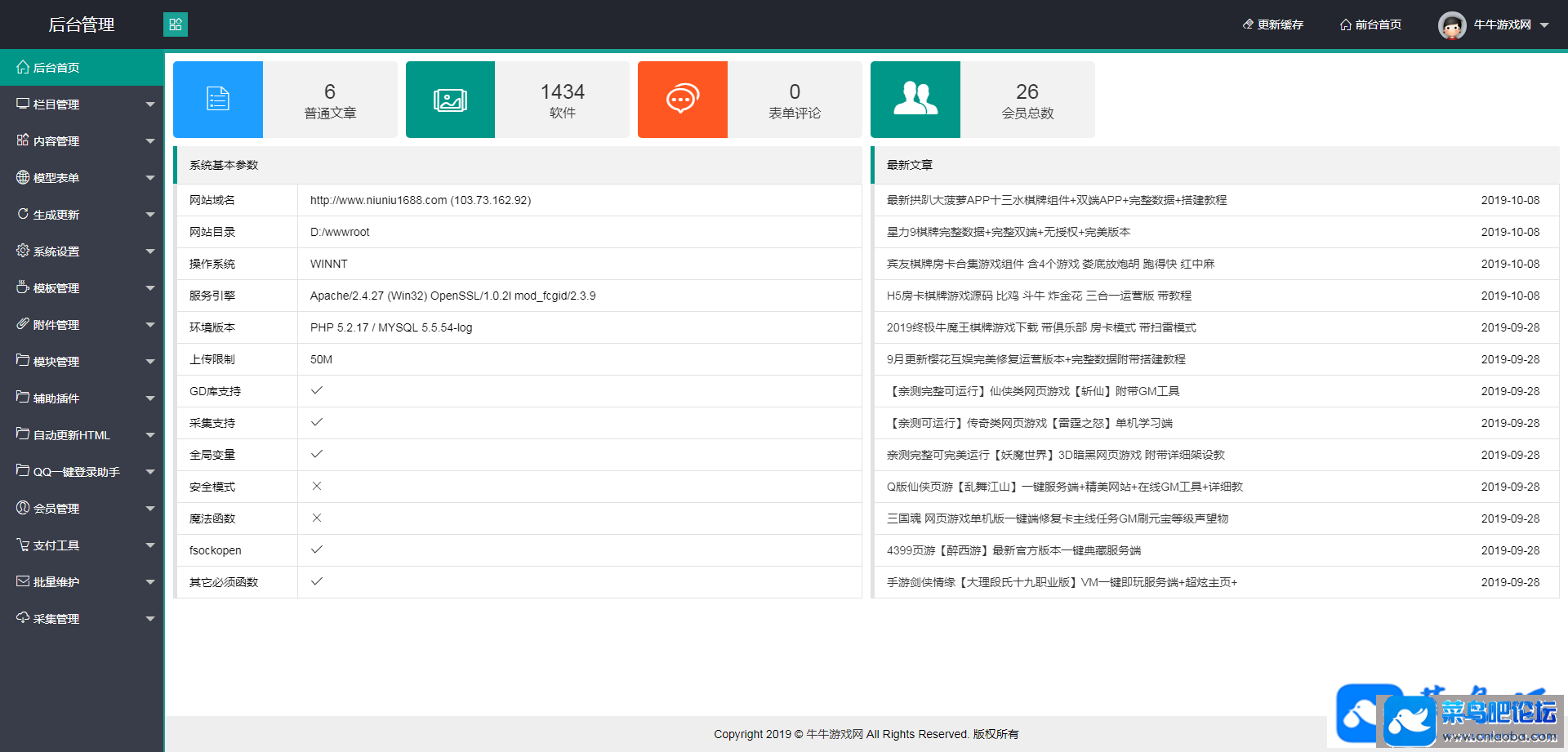Select the orange comment bubble icon
1568x752 pixels.
tap(682, 99)
